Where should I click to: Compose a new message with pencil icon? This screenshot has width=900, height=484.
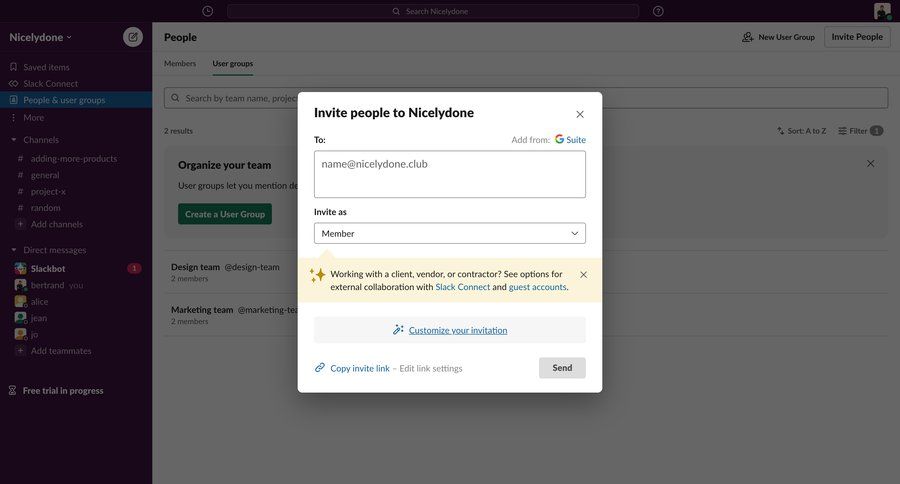coord(133,37)
